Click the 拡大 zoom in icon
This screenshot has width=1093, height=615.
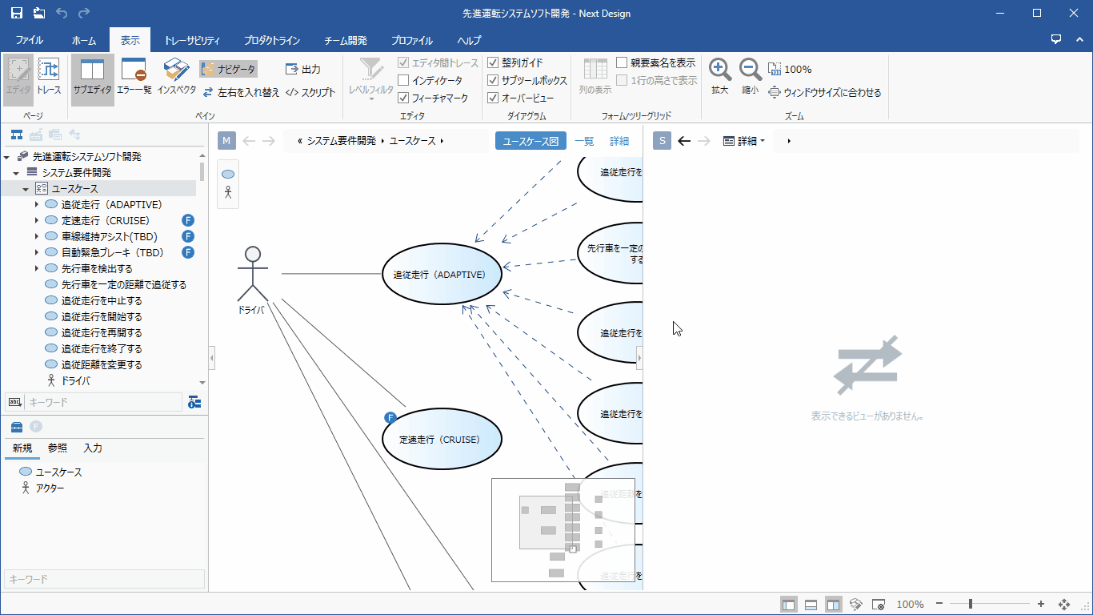(x=719, y=70)
